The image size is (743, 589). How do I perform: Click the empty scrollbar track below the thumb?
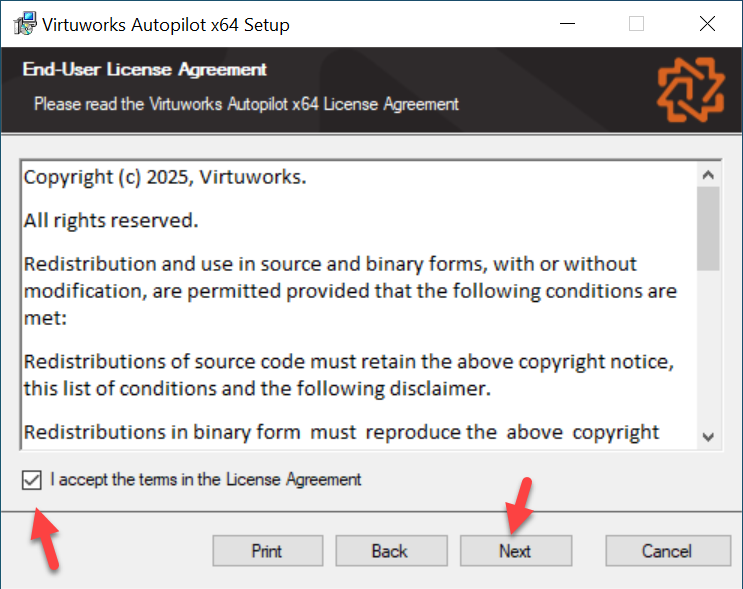[708, 348]
